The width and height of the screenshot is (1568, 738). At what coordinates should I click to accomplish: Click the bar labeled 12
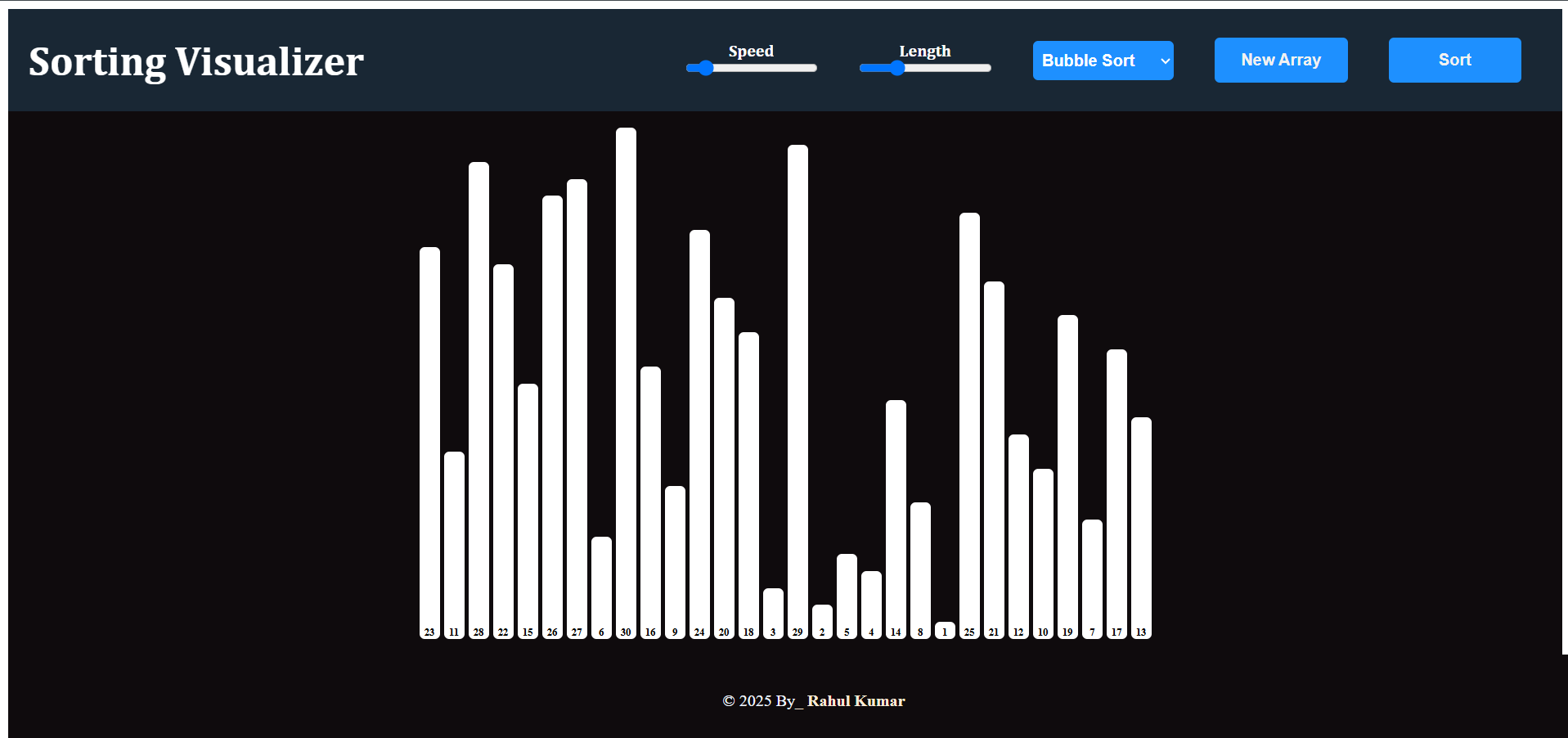(x=1018, y=537)
